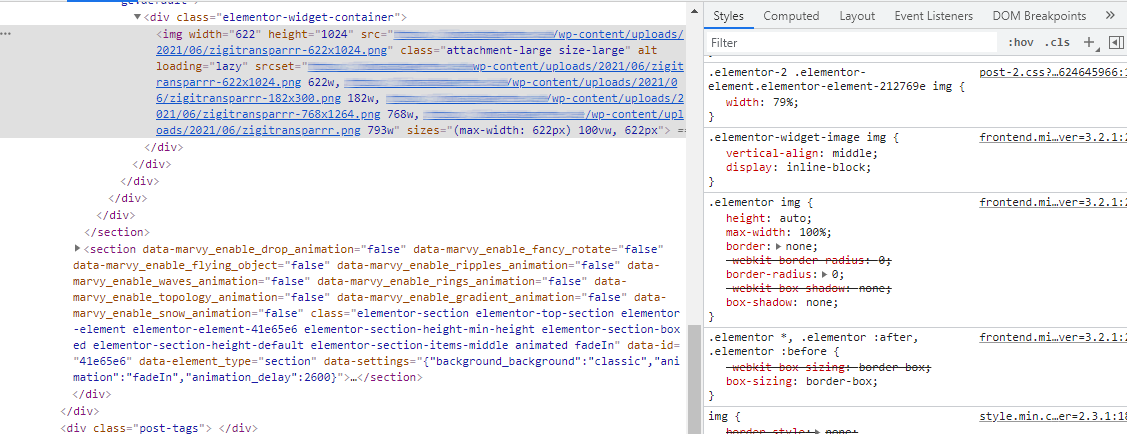Expand the collapsed section ellipsis content
The image size is (1127, 434).
coord(352,377)
